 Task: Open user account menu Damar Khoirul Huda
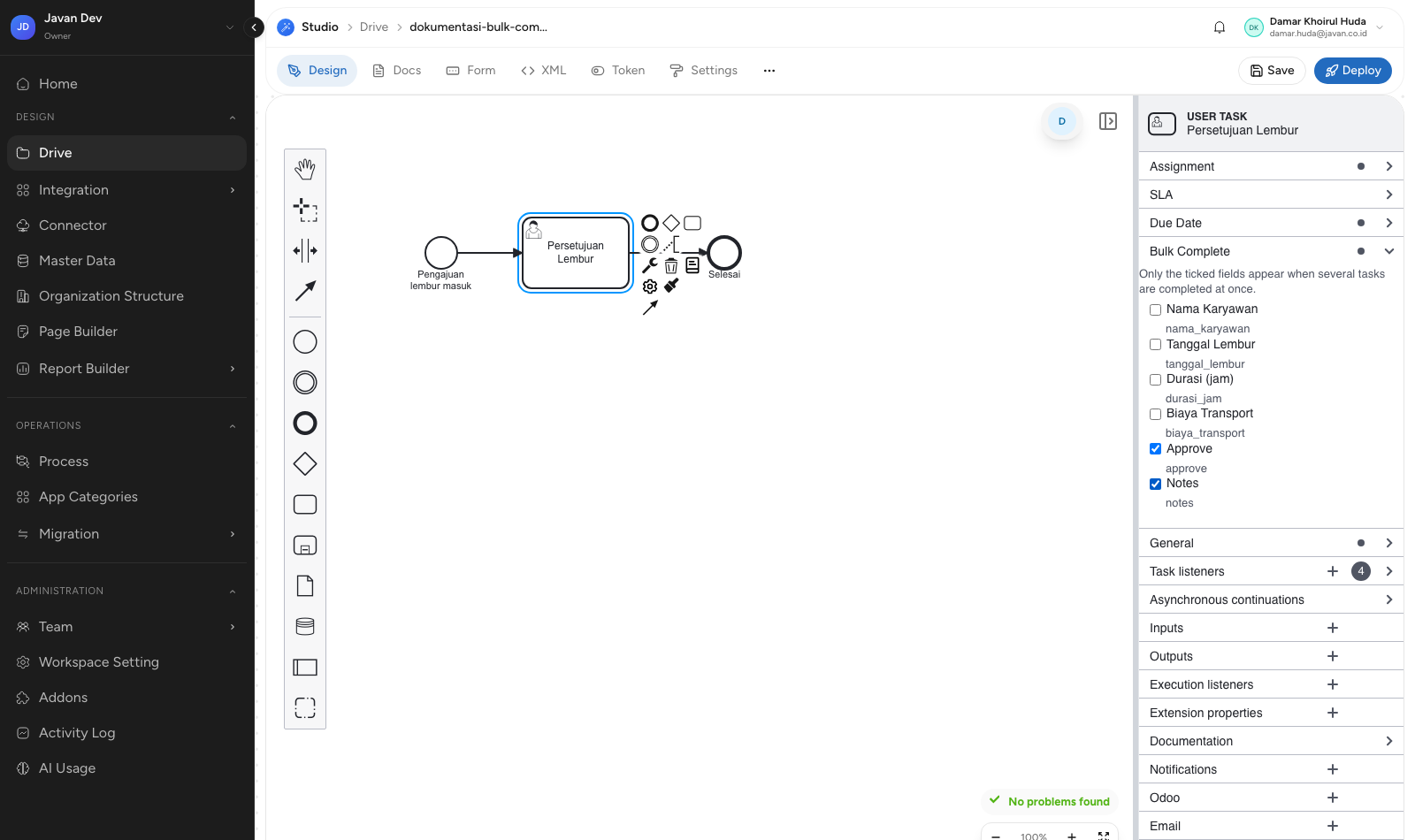tap(1314, 27)
